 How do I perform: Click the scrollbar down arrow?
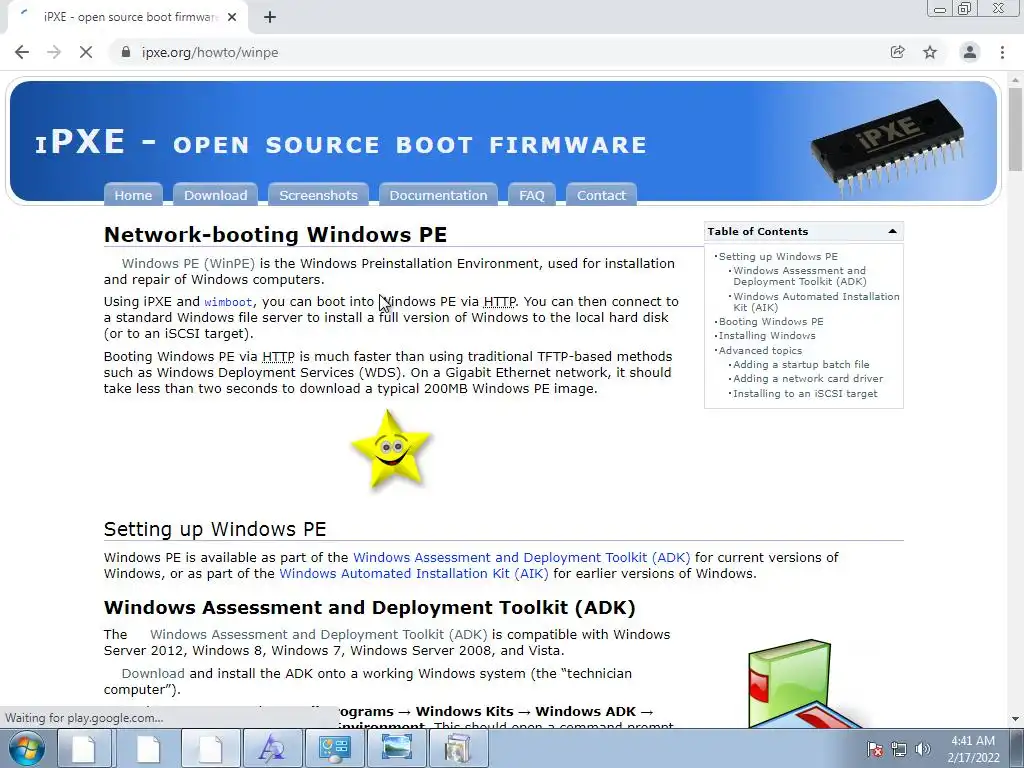point(1016,719)
